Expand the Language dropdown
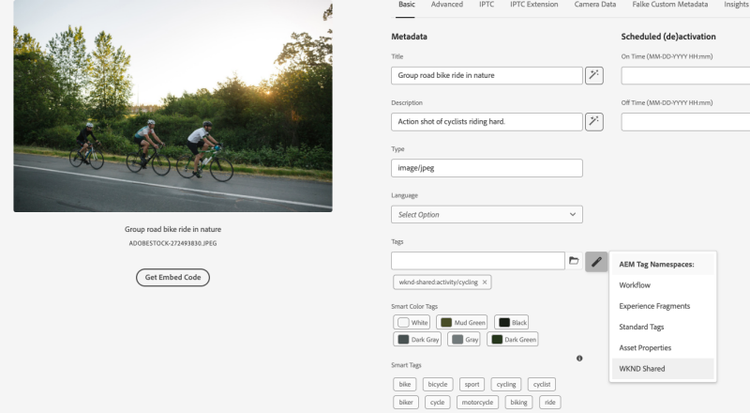 [486, 214]
